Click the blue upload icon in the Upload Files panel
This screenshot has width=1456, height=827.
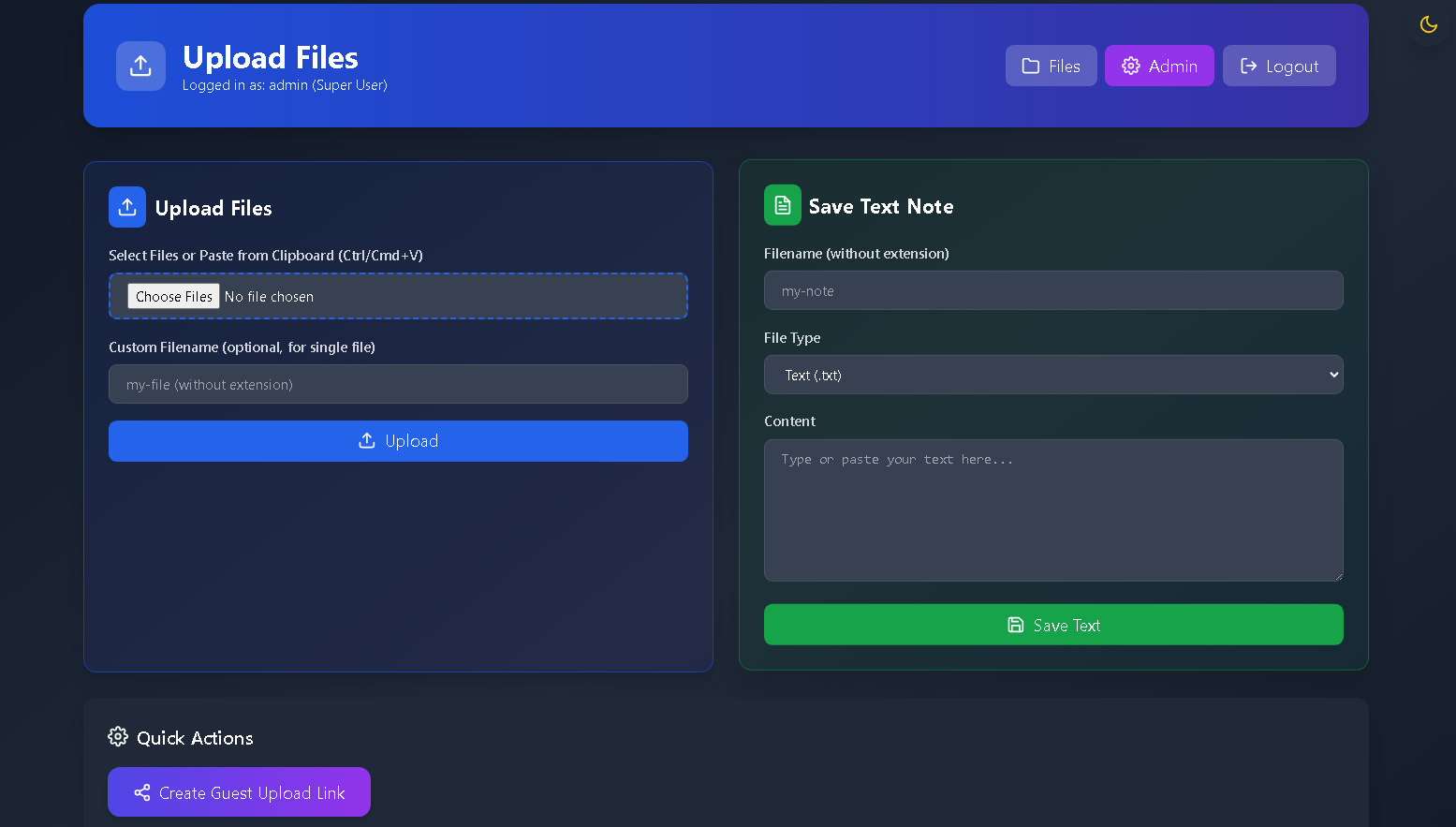126,207
